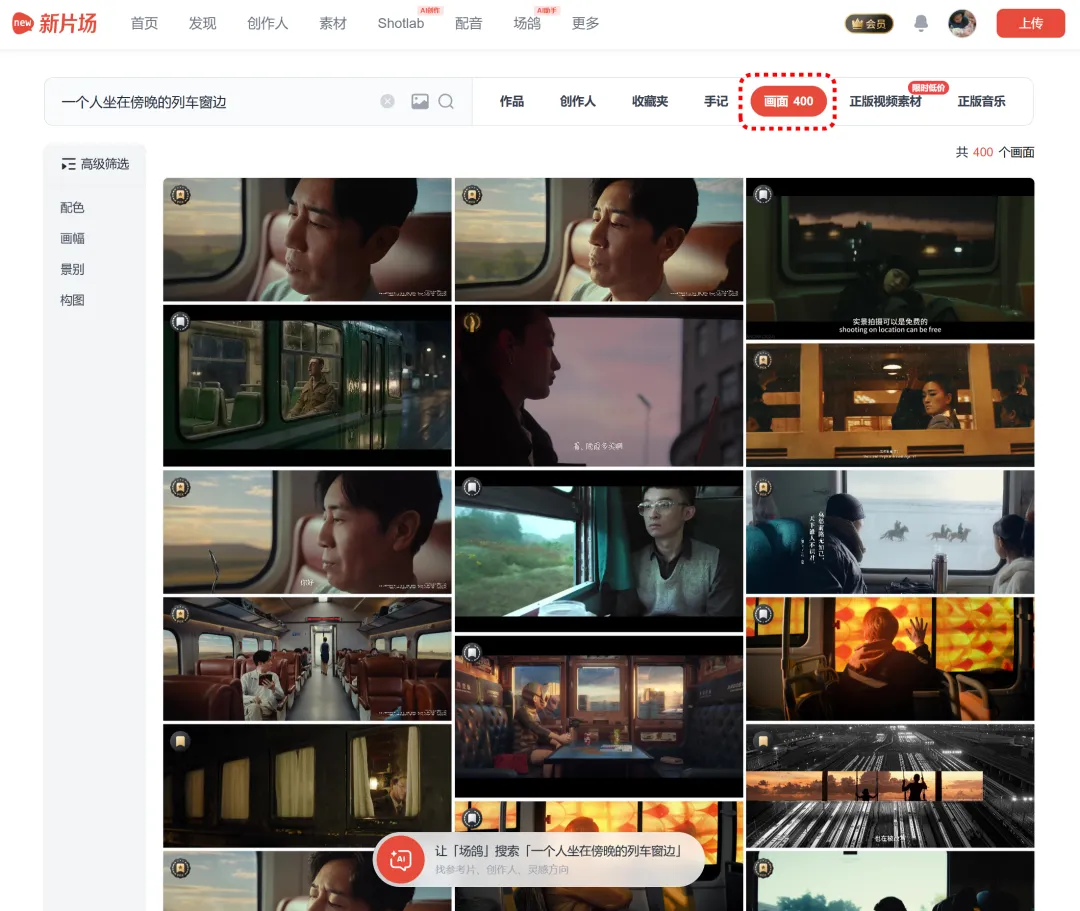Bookmark the curtained night train frame
Screen dimensions: 1080x911
pos(180,741)
